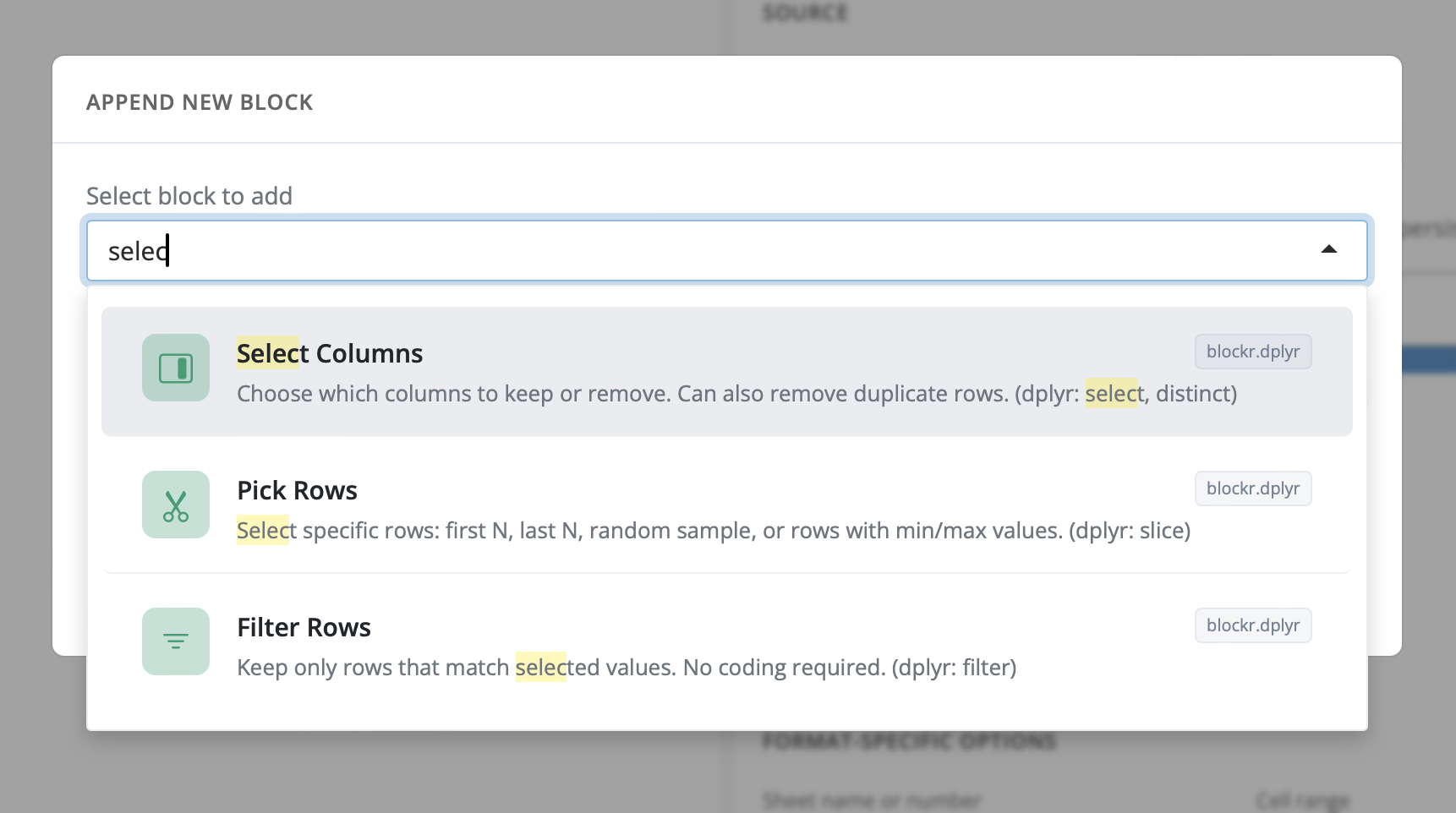Screen dimensions: 1456x813
Task: Click the blurred "Sheet name or number" label
Action: (x=872, y=800)
